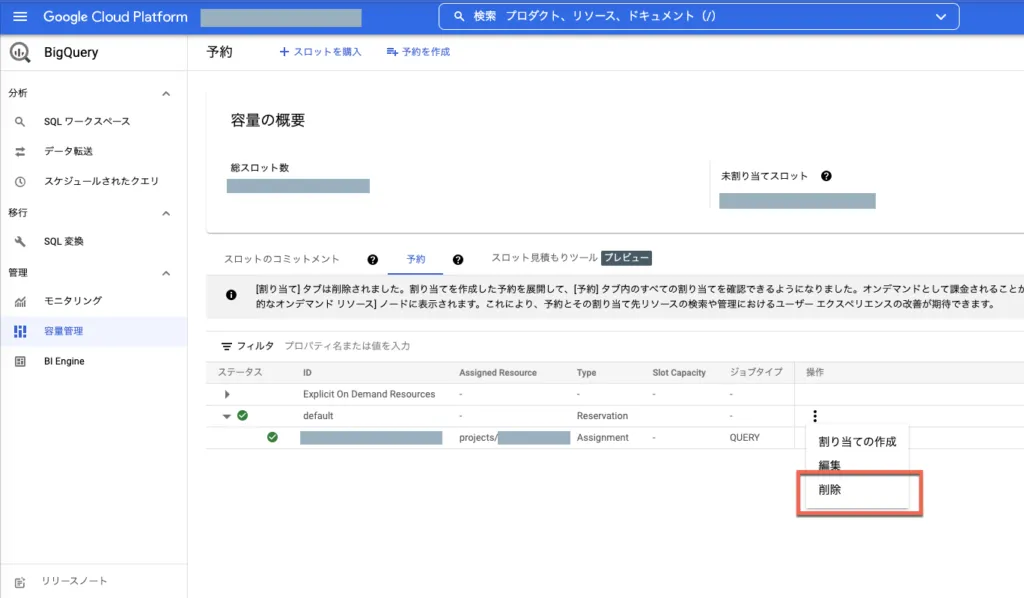Image resolution: width=1024 pixels, height=598 pixels.
Task: Click the ステータス column header
Action: [240, 372]
